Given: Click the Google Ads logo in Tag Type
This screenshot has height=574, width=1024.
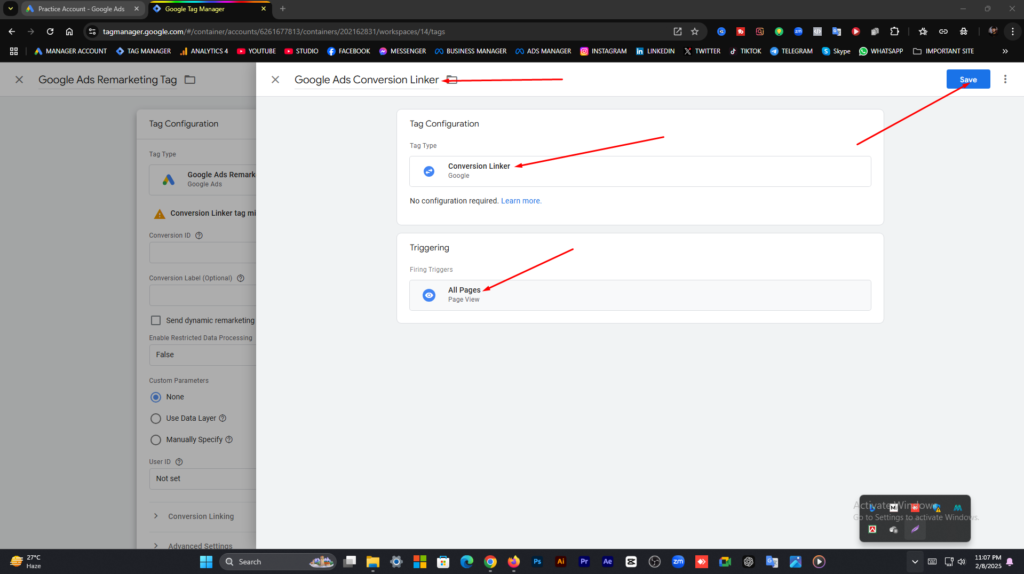Looking at the screenshot, I should (x=168, y=180).
